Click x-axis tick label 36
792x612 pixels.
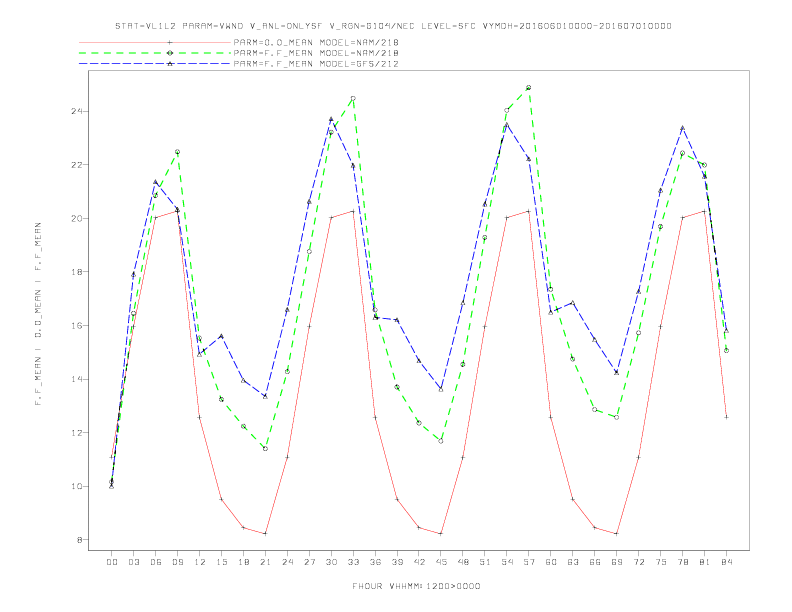click(375, 562)
